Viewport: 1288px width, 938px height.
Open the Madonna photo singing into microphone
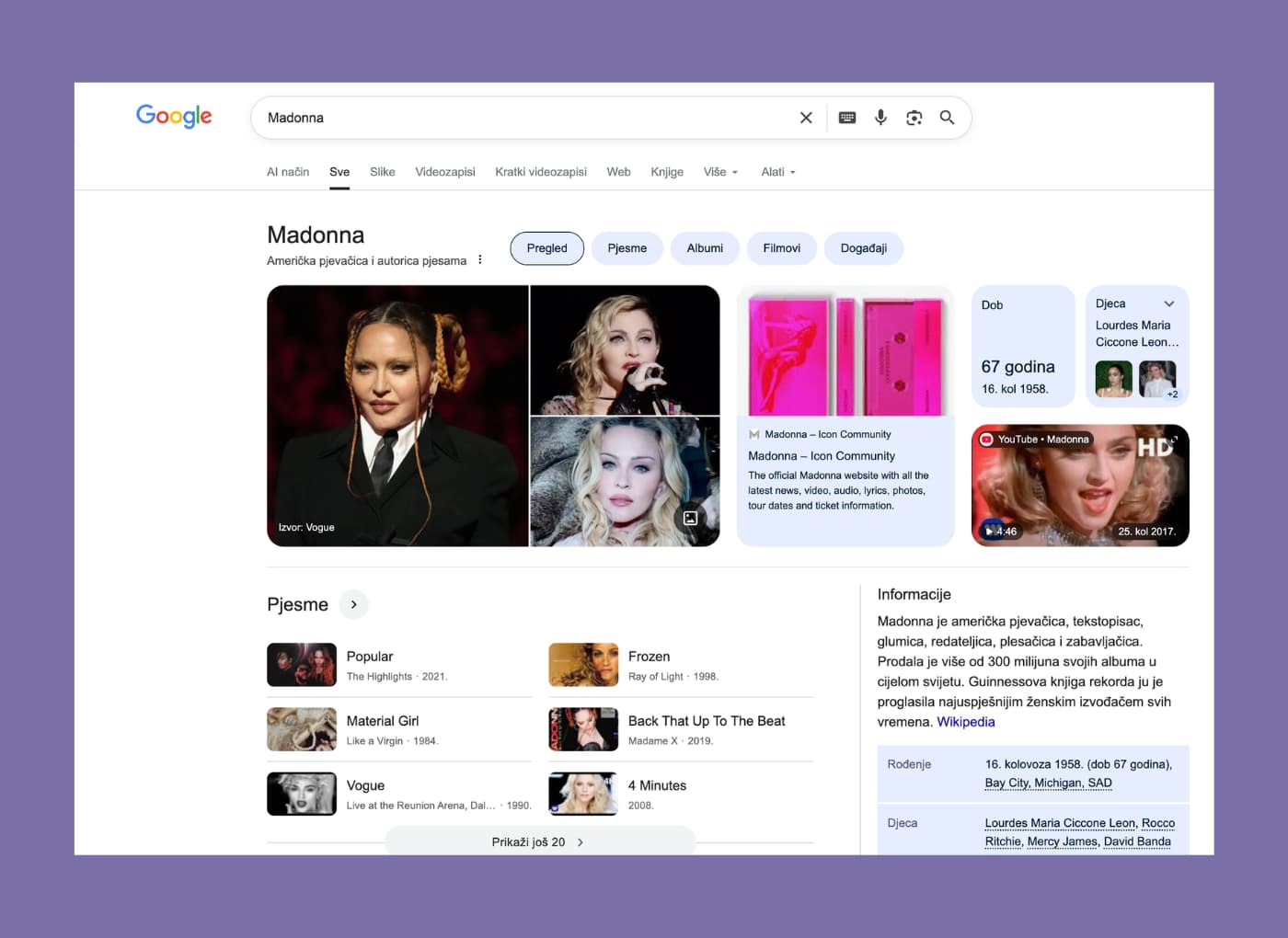tap(626, 349)
